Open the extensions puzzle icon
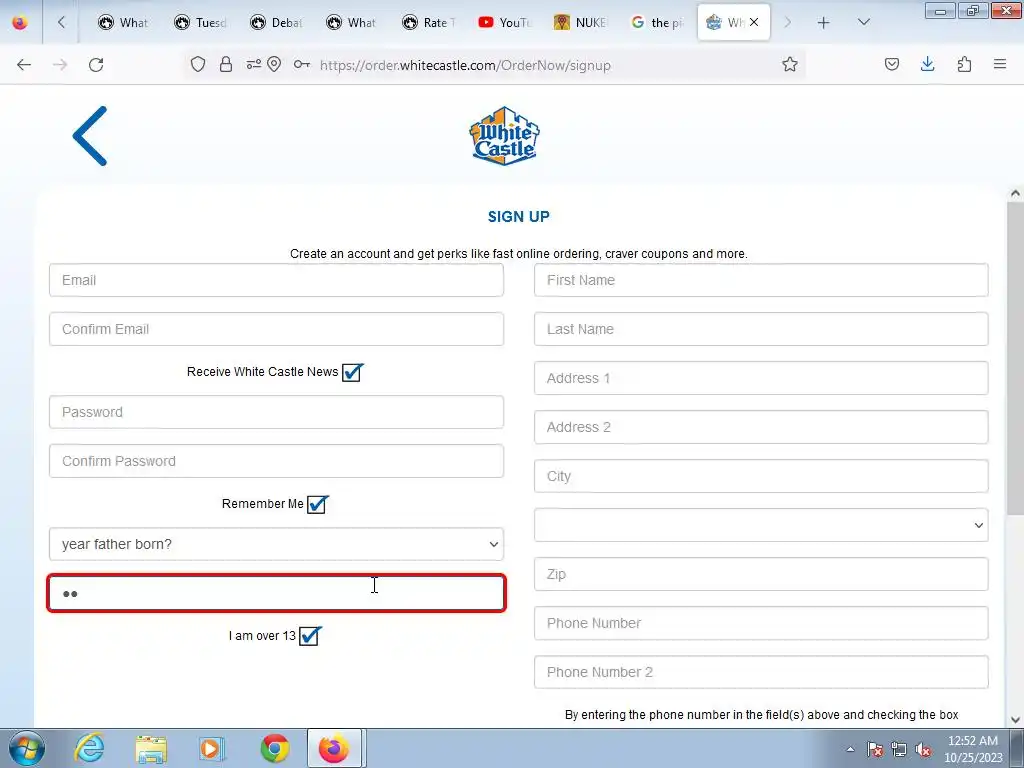Viewport: 1024px width, 768px height. [x=964, y=64]
